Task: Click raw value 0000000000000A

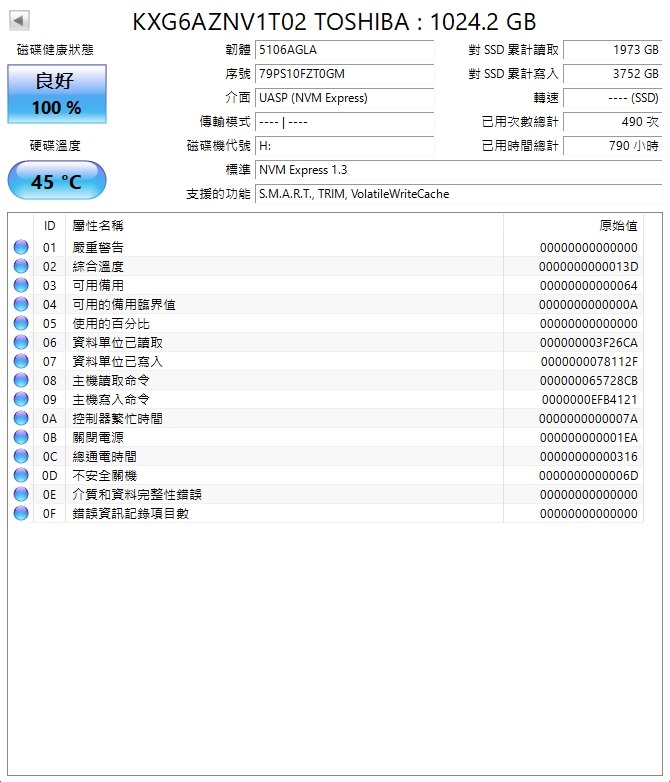Action: pyautogui.click(x=588, y=305)
